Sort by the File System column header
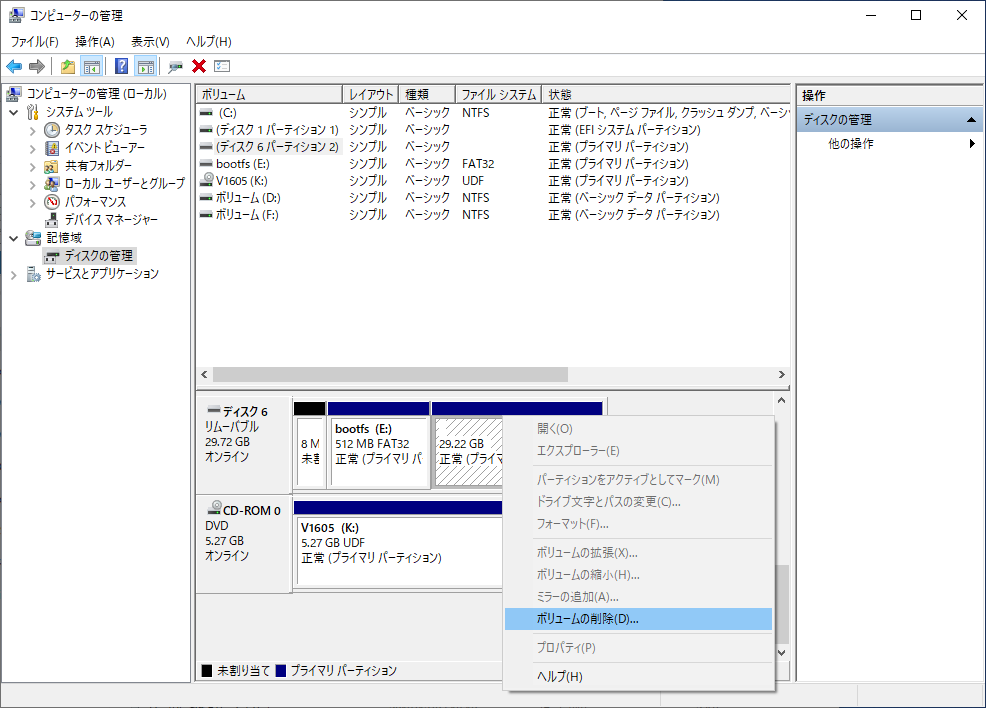 tap(499, 94)
